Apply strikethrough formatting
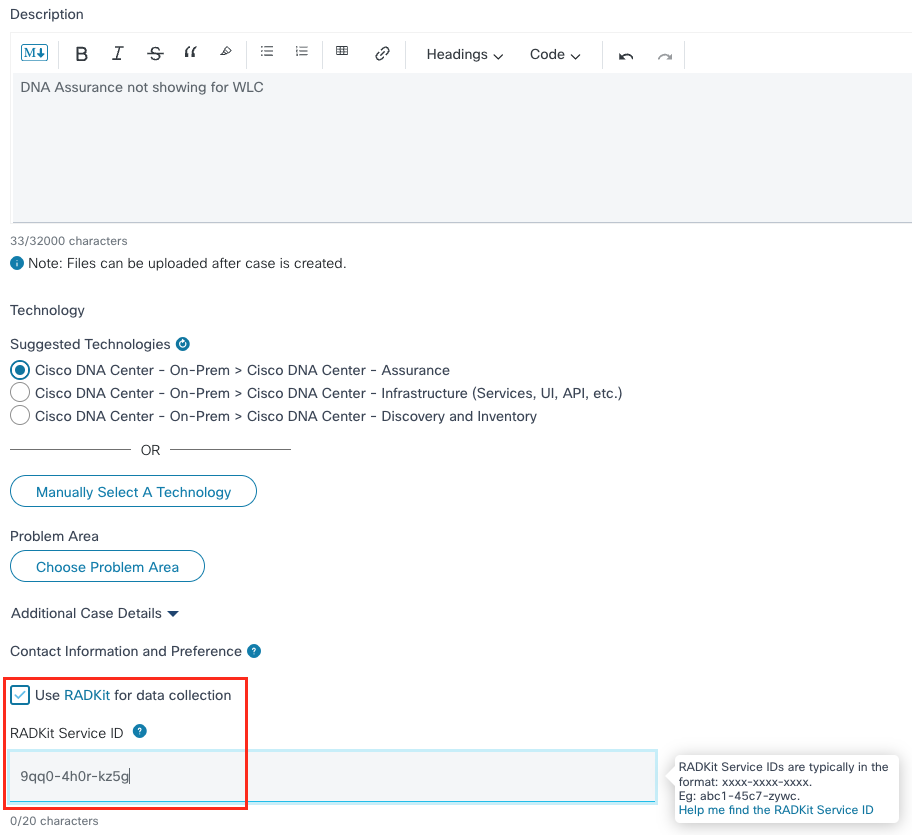The width and height of the screenshot is (912, 835). 155,54
